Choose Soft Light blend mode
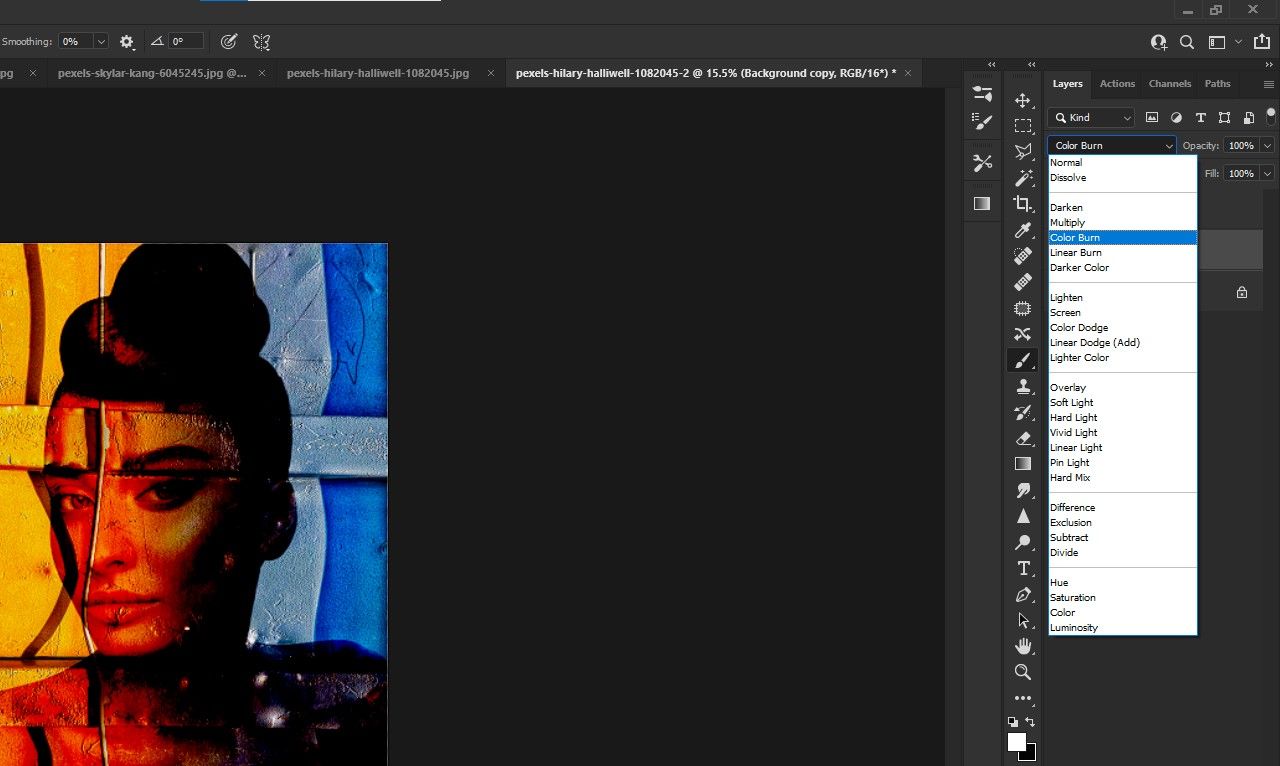The image size is (1280, 766). point(1122,403)
